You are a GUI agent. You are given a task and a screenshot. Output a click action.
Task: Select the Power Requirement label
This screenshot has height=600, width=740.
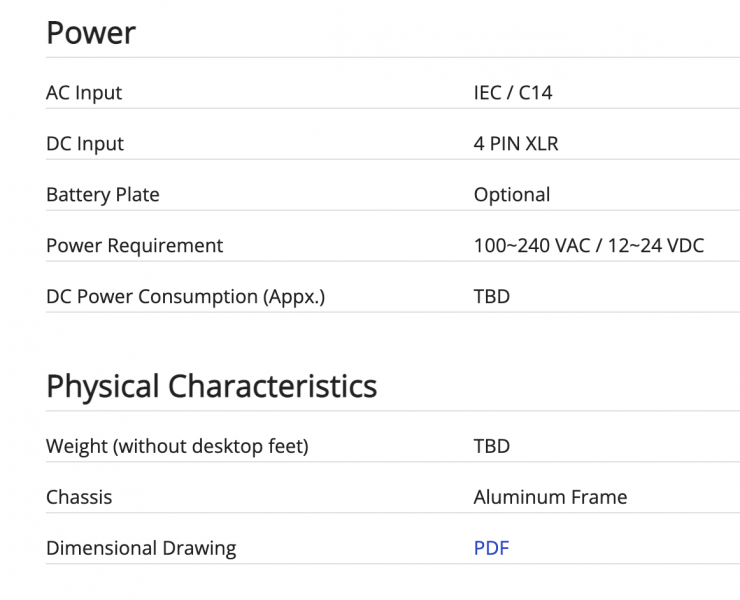pos(134,246)
